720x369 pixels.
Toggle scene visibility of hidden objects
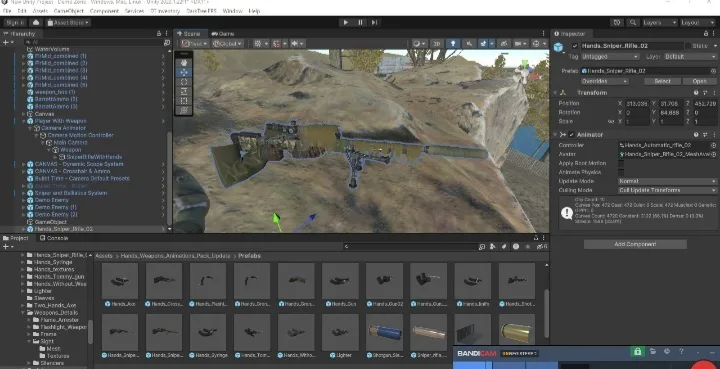click(504, 44)
